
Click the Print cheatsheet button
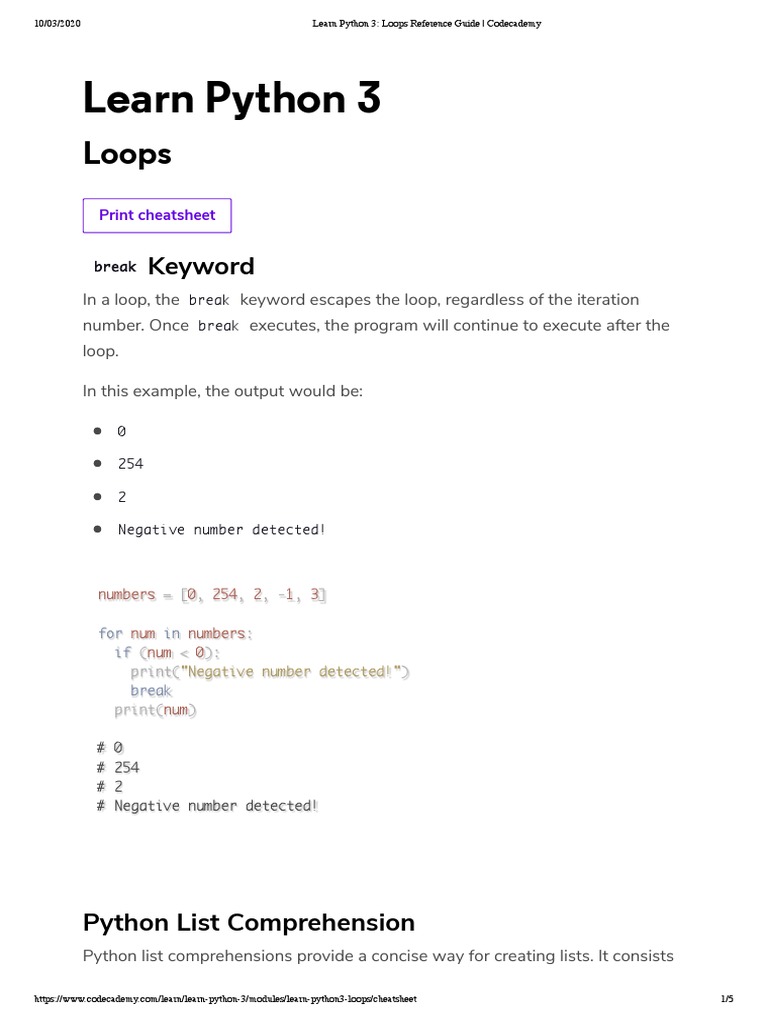click(x=157, y=216)
